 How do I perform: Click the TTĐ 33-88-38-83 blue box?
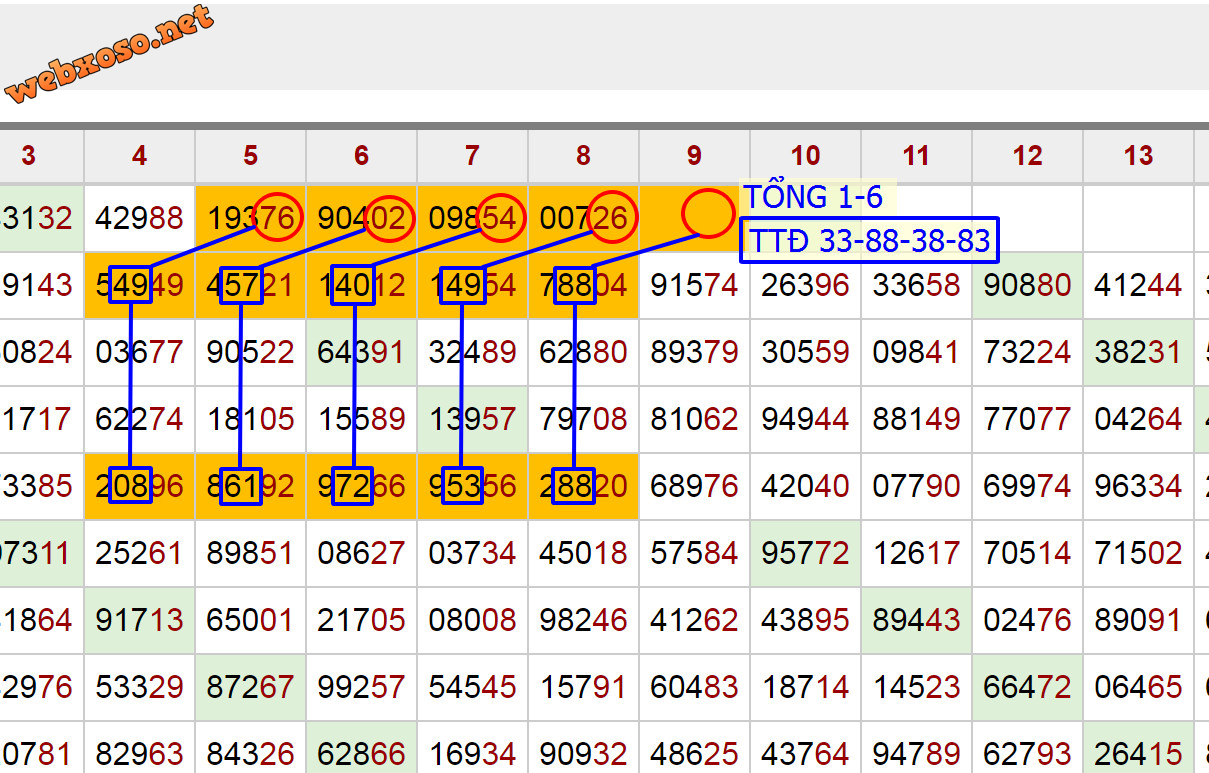coord(869,240)
